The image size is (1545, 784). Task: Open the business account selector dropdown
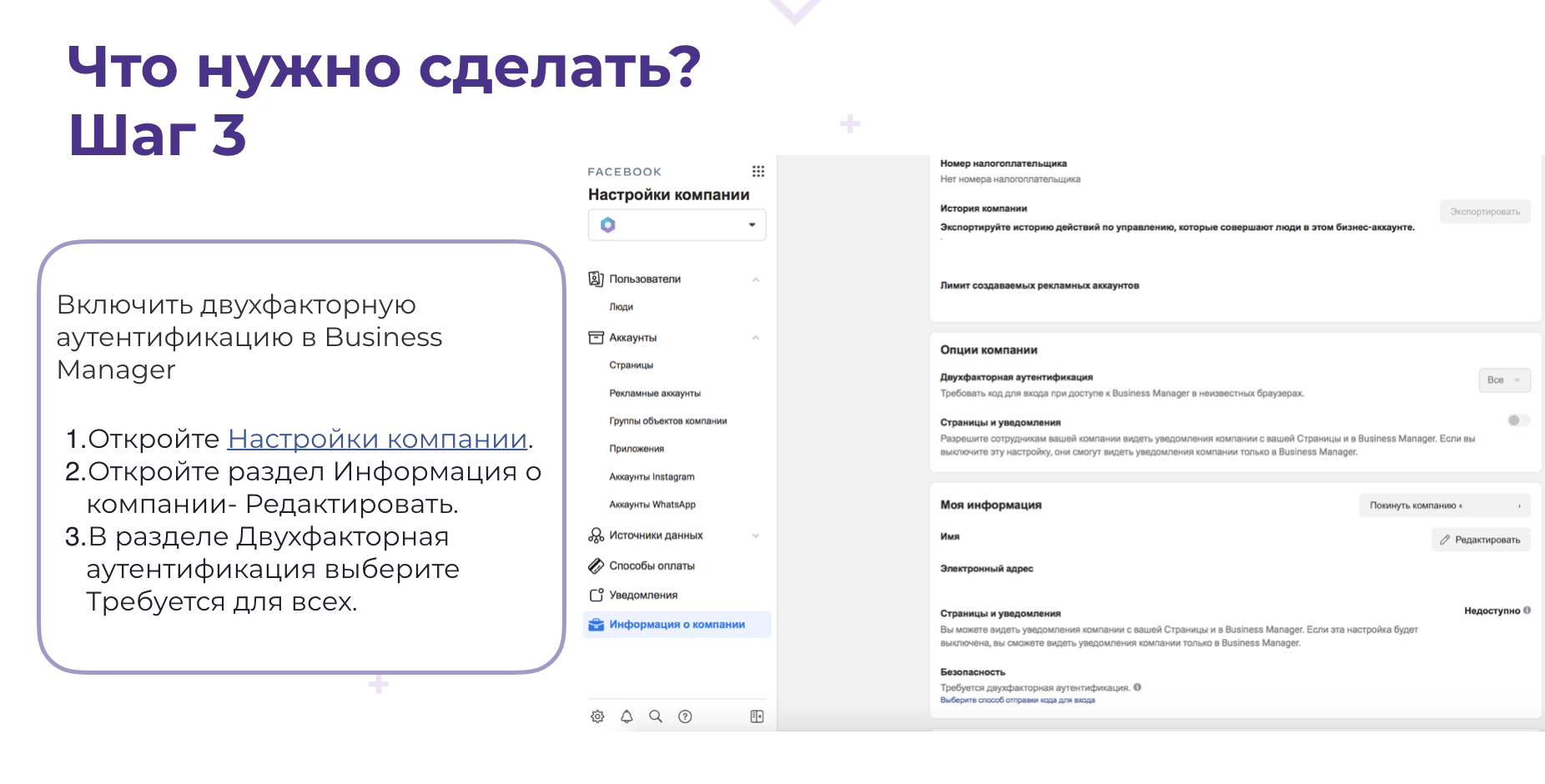677,224
